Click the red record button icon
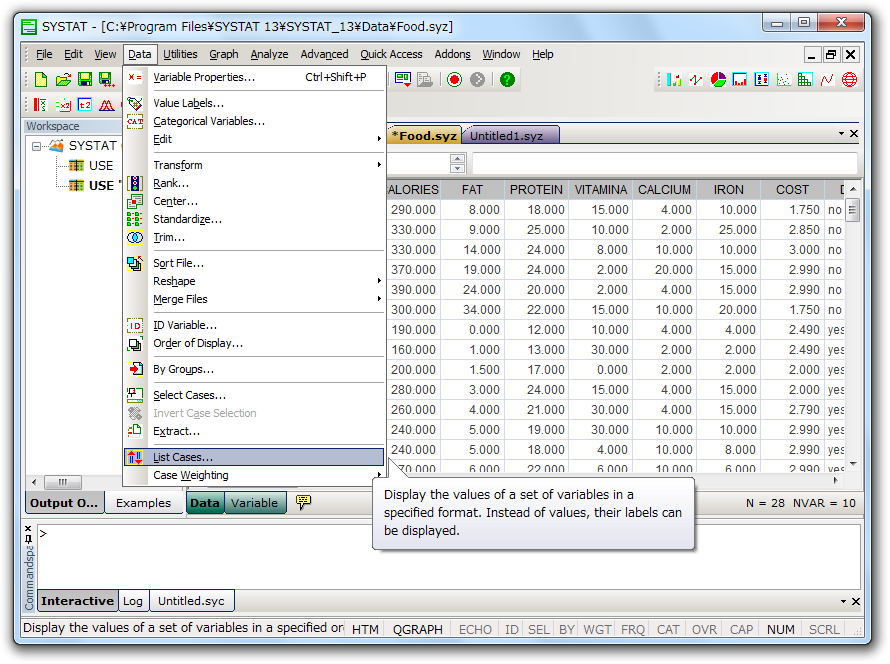The width and height of the screenshot is (890, 664). click(x=454, y=79)
